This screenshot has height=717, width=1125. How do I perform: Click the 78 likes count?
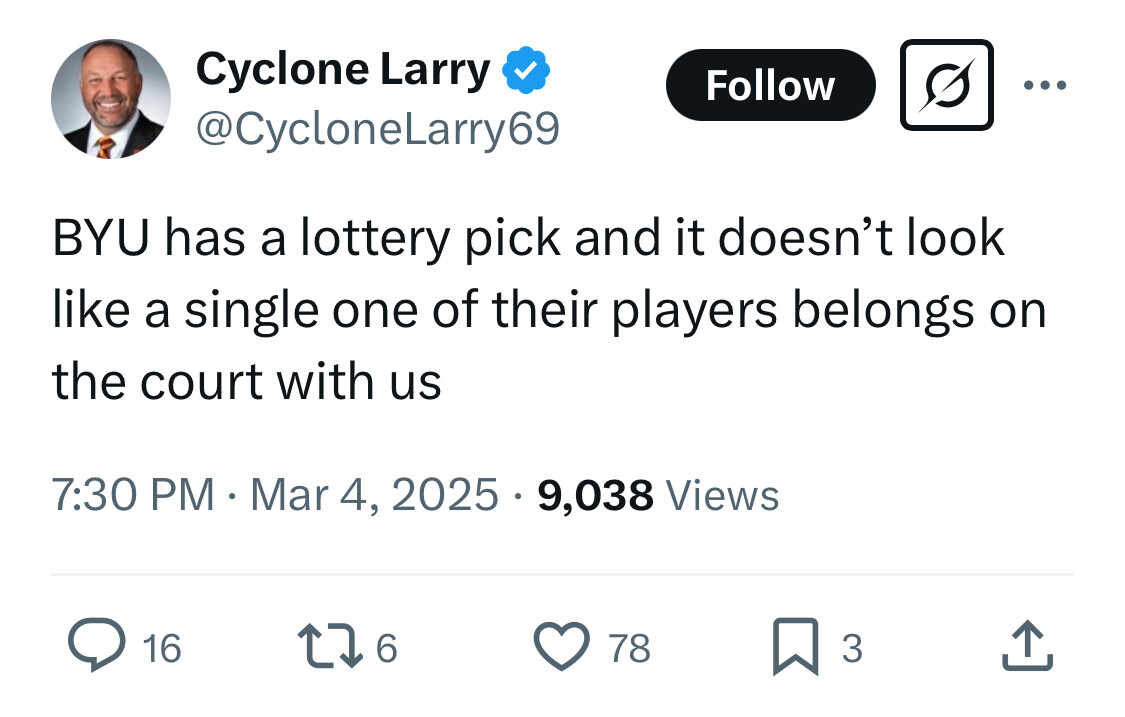(x=630, y=649)
